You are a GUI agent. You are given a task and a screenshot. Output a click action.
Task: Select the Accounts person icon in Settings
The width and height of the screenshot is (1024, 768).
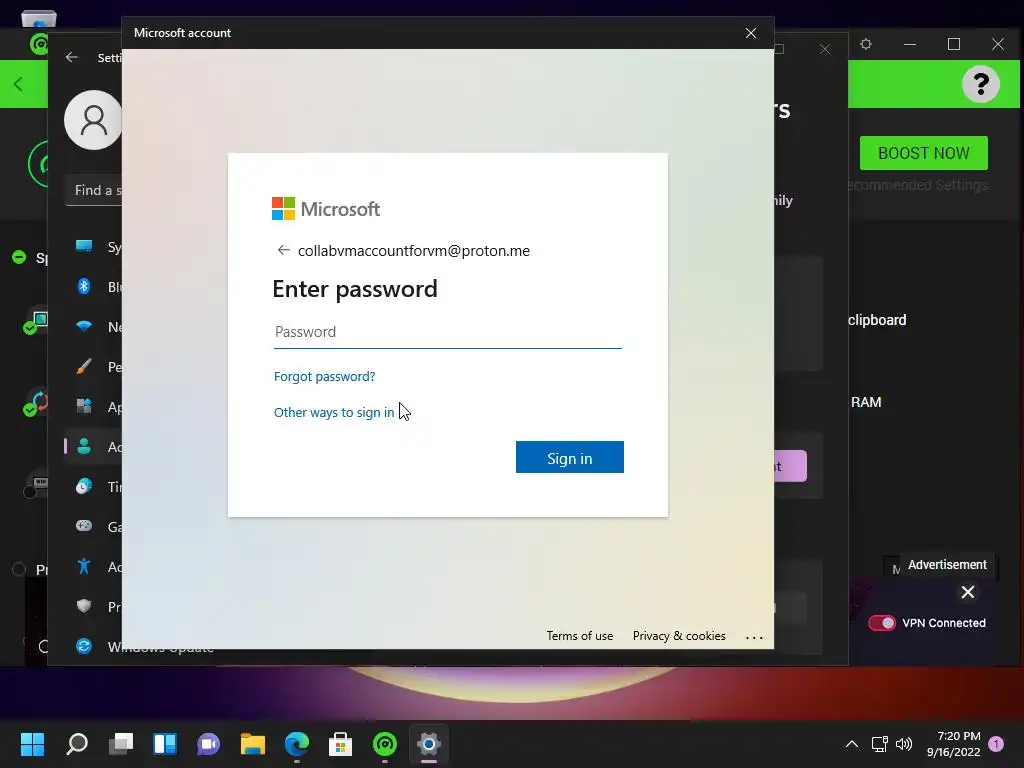84,447
